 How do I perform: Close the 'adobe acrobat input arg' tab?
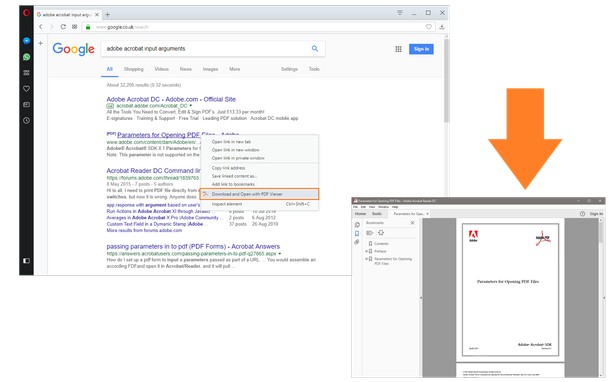pos(97,15)
